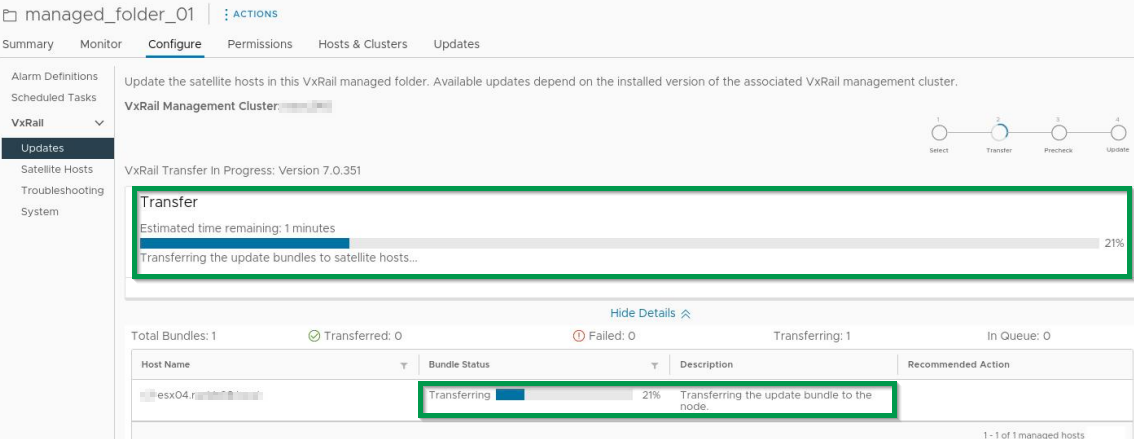Click 'In Queue: 0' text
The width and height of the screenshot is (1134, 439).
1018,336
